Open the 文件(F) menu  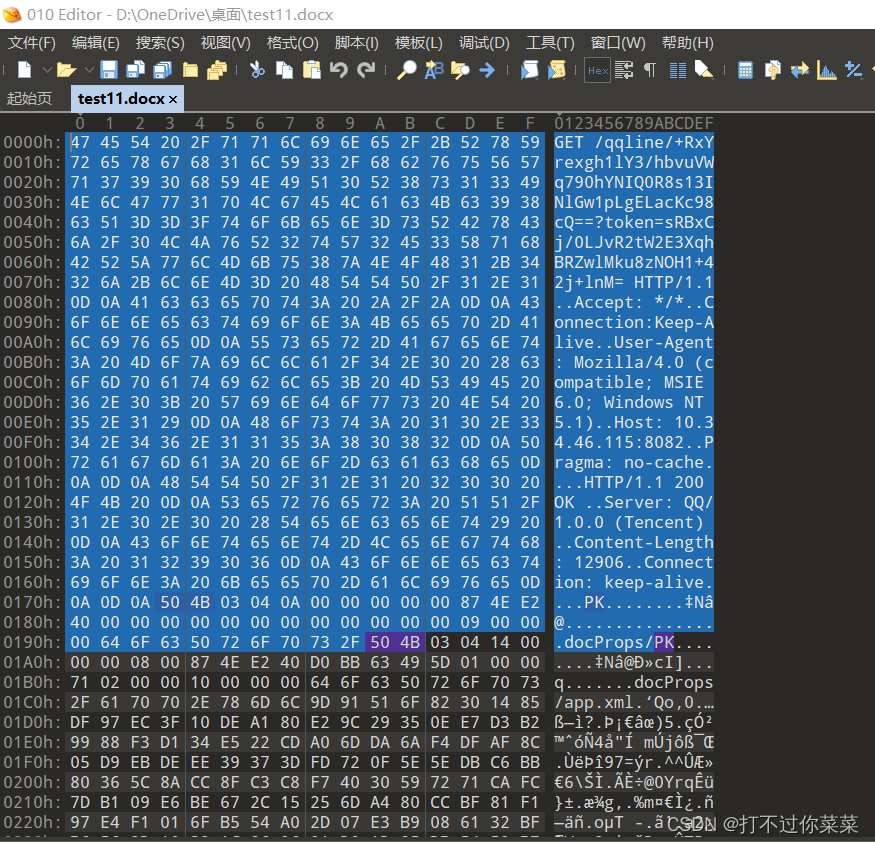[32, 43]
